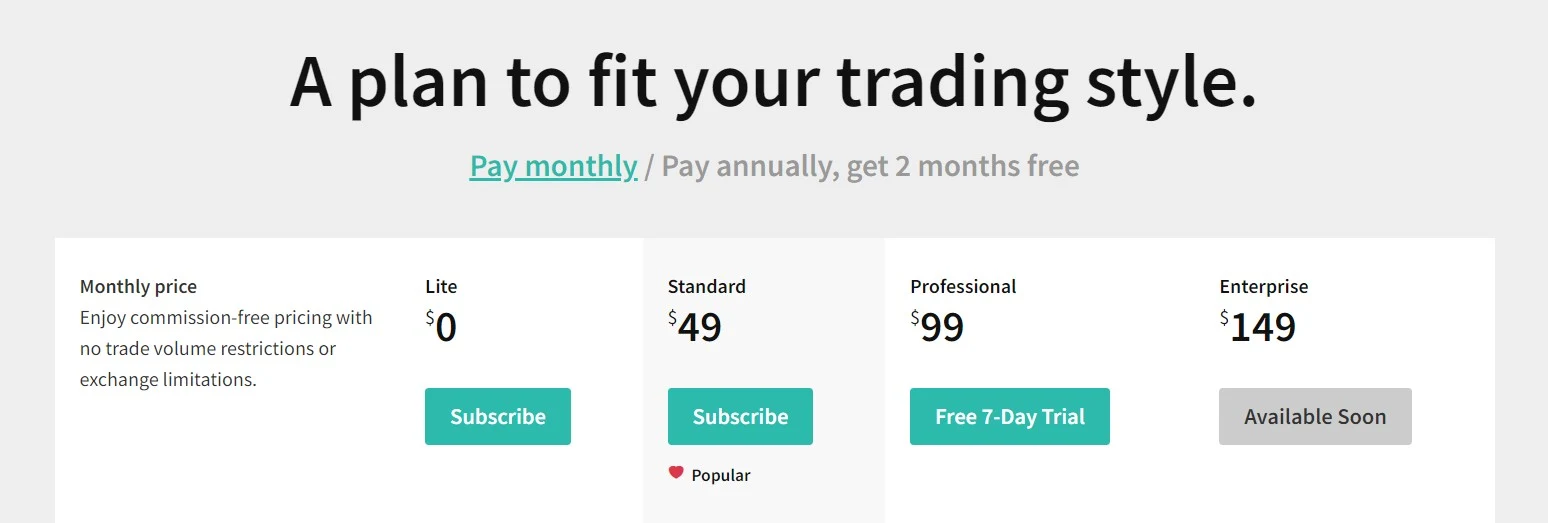Subscribe to the Standard plan
This screenshot has width=1548, height=523.
(x=740, y=416)
